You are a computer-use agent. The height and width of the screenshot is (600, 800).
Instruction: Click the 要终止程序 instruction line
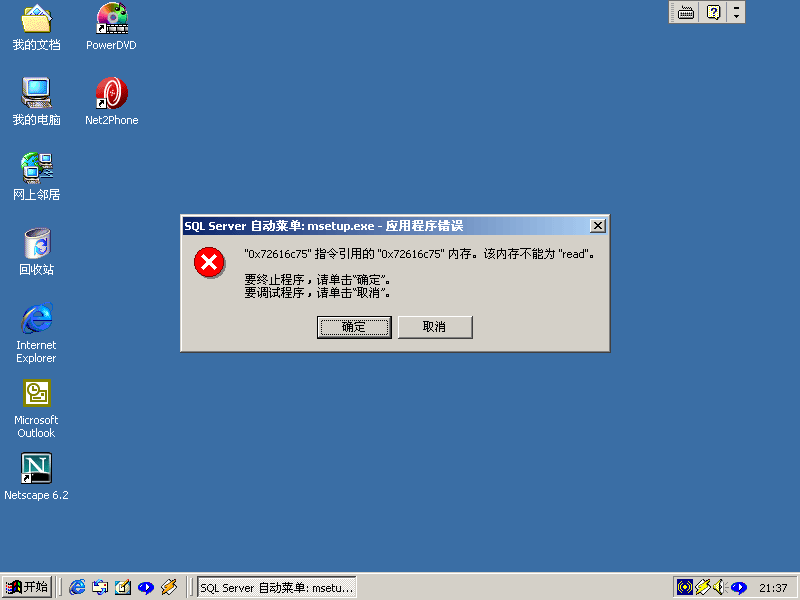pyautogui.click(x=317, y=280)
